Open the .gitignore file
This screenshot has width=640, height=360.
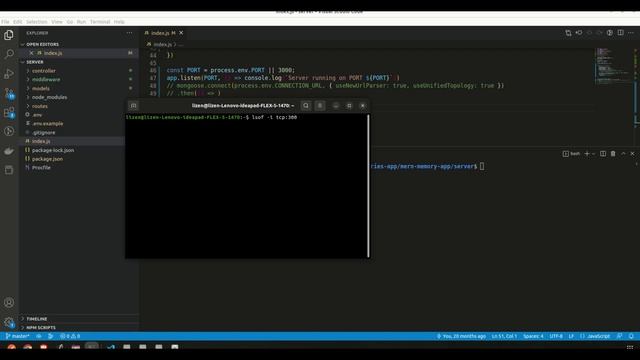tap(44, 133)
